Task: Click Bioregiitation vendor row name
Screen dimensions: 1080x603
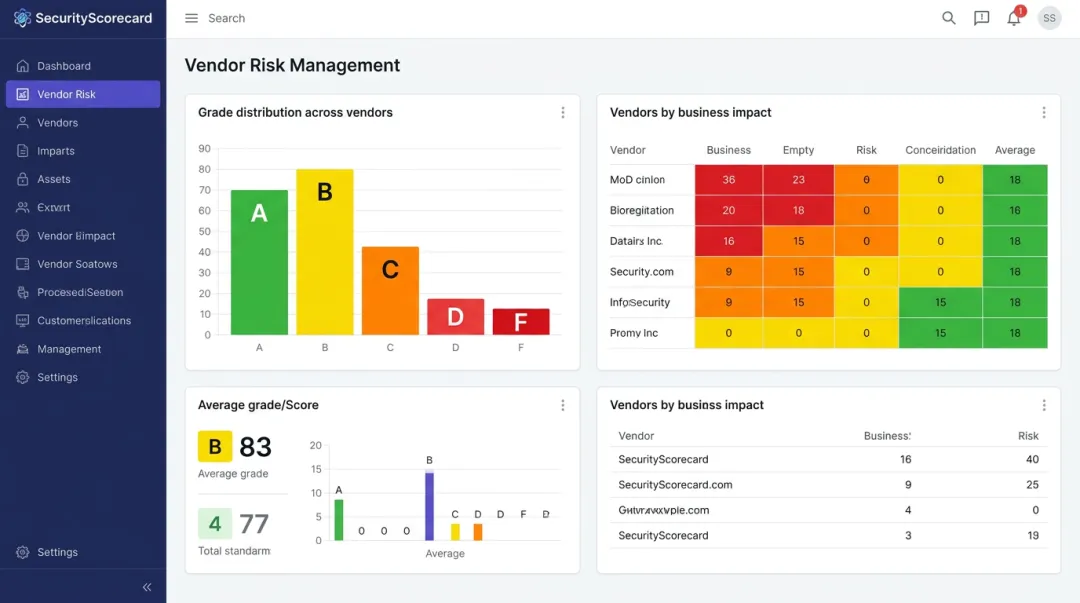Action: pyautogui.click(x=641, y=210)
